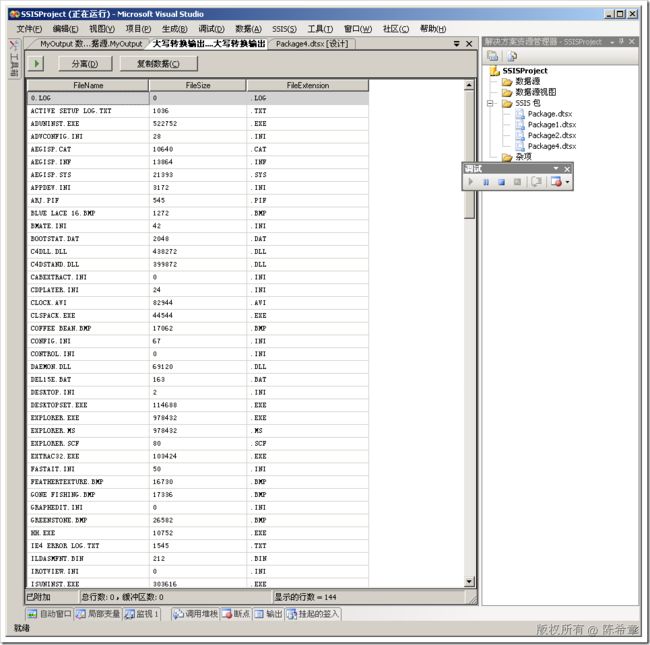Select Package4.dtsx in Solution Explorer
Viewport: 650px width, 645px height.
[x=552, y=146]
